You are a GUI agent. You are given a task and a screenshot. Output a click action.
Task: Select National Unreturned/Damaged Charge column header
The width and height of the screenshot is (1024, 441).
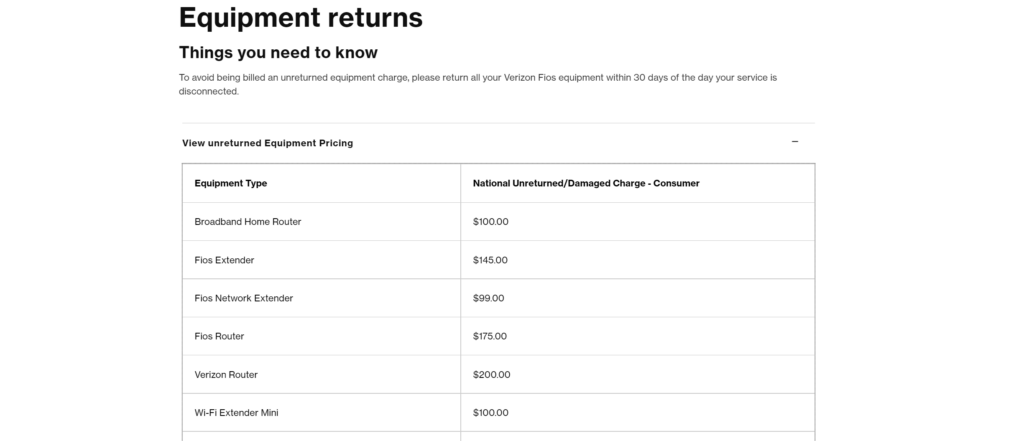[586, 184]
